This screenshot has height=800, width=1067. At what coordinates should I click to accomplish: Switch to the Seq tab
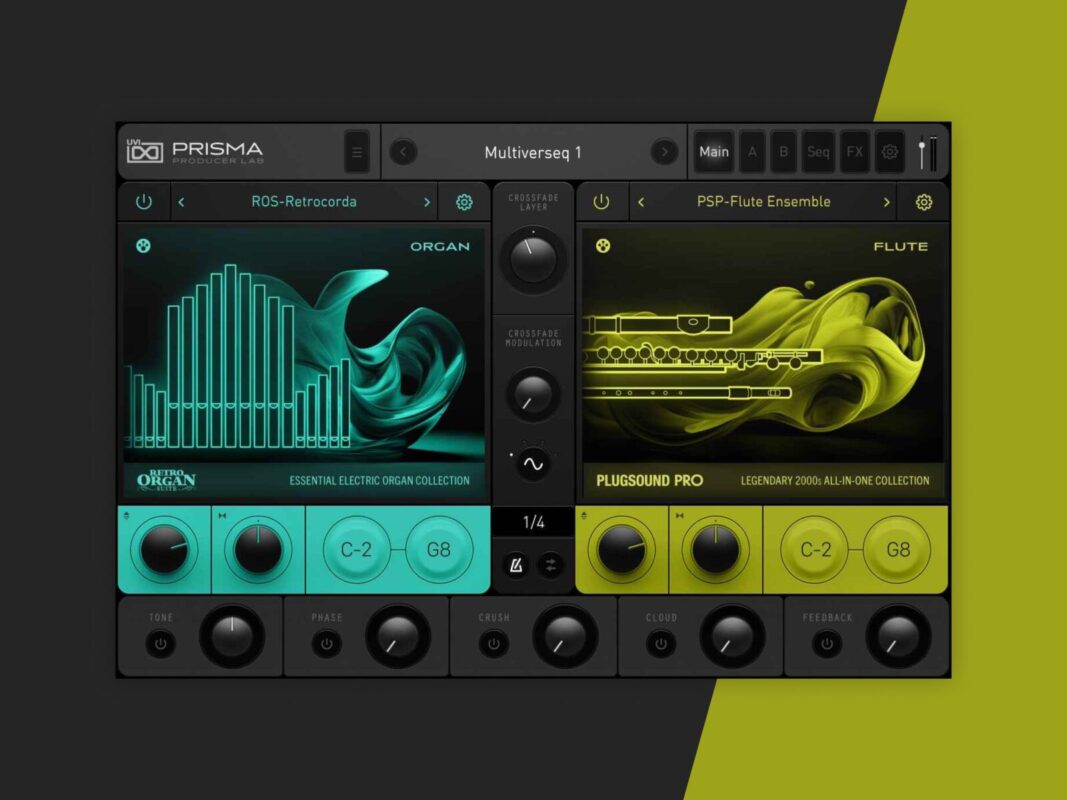818,152
